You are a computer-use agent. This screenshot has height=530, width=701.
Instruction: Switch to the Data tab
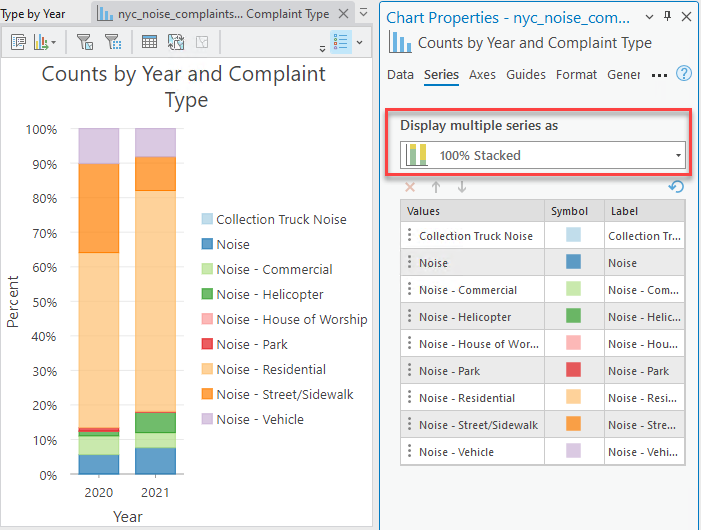(400, 75)
